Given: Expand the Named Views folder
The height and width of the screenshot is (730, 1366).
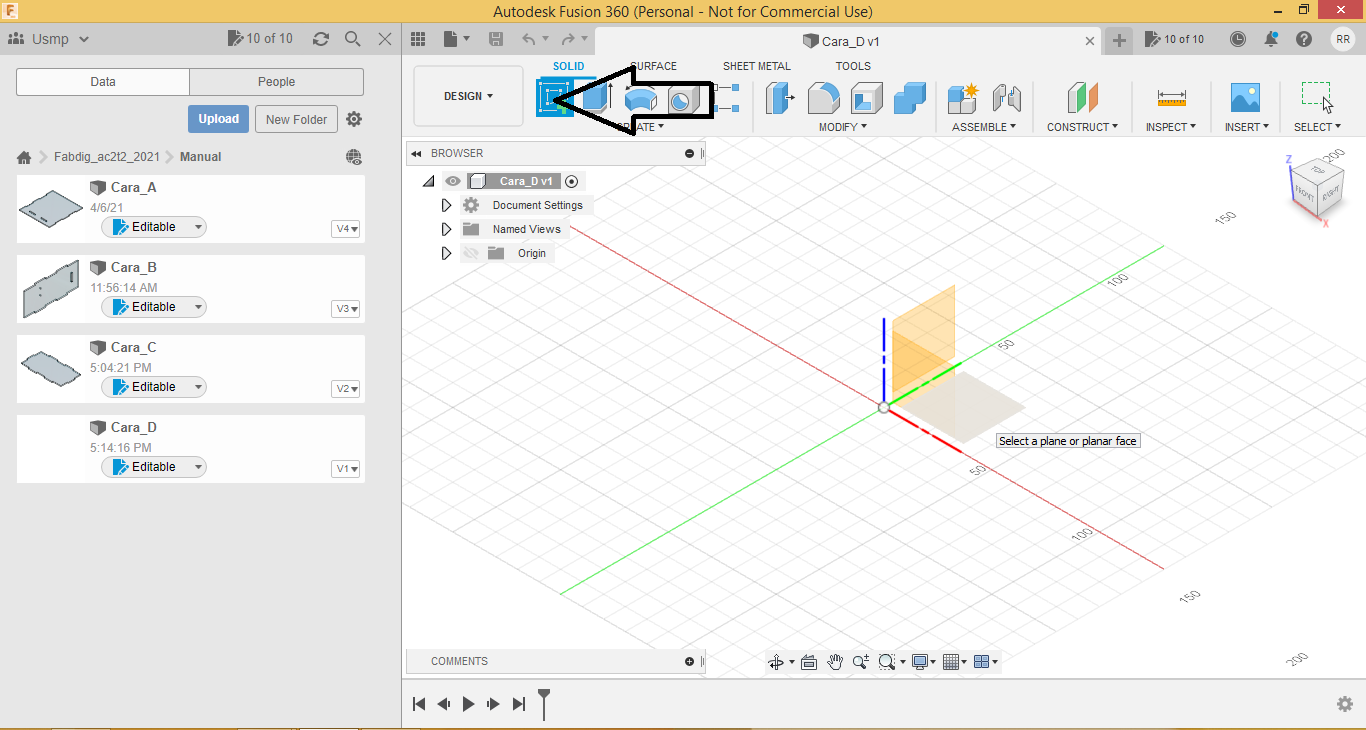Looking at the screenshot, I should click(446, 229).
